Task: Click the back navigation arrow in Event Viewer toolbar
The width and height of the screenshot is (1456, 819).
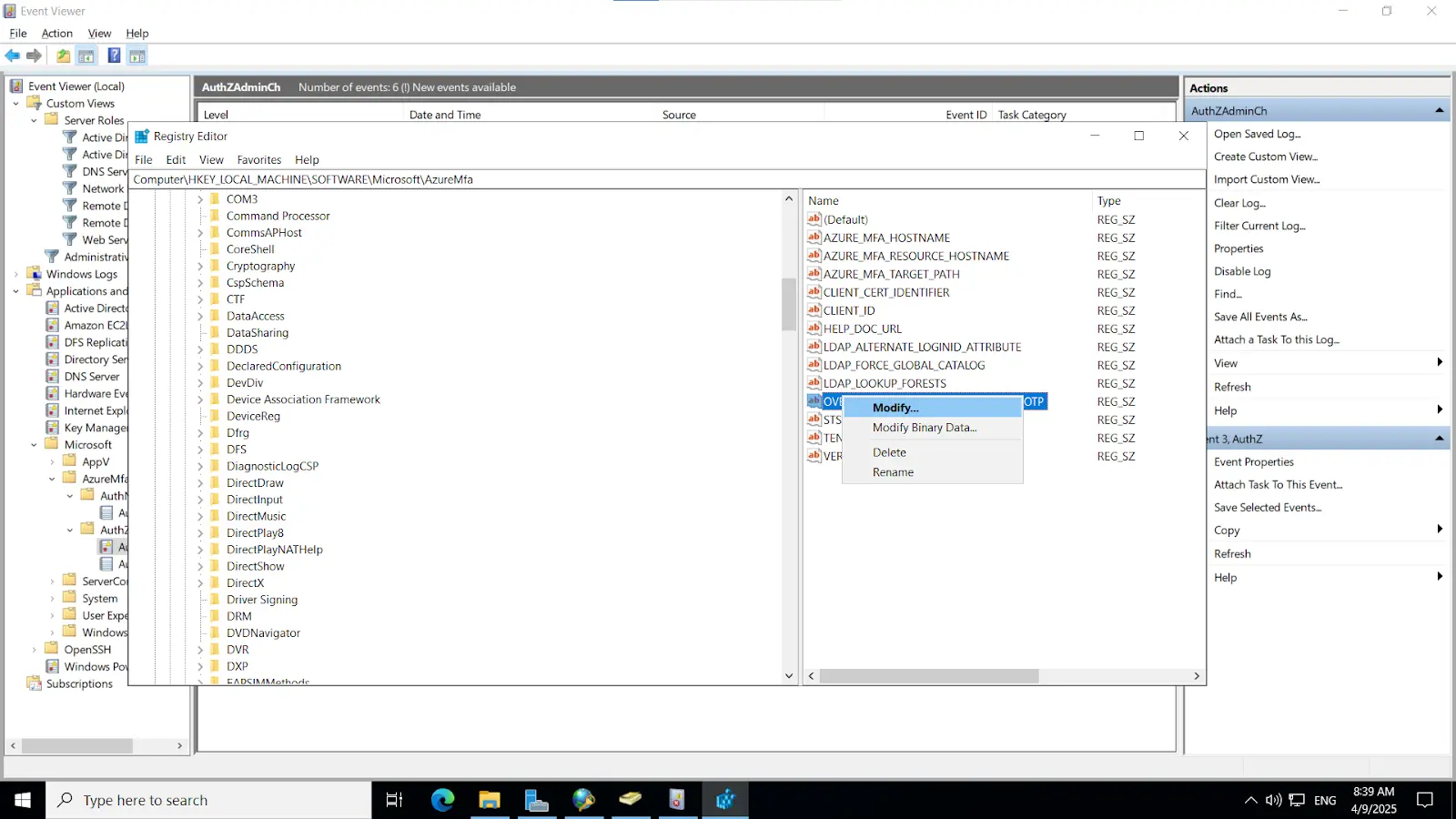Action: pyautogui.click(x=13, y=56)
